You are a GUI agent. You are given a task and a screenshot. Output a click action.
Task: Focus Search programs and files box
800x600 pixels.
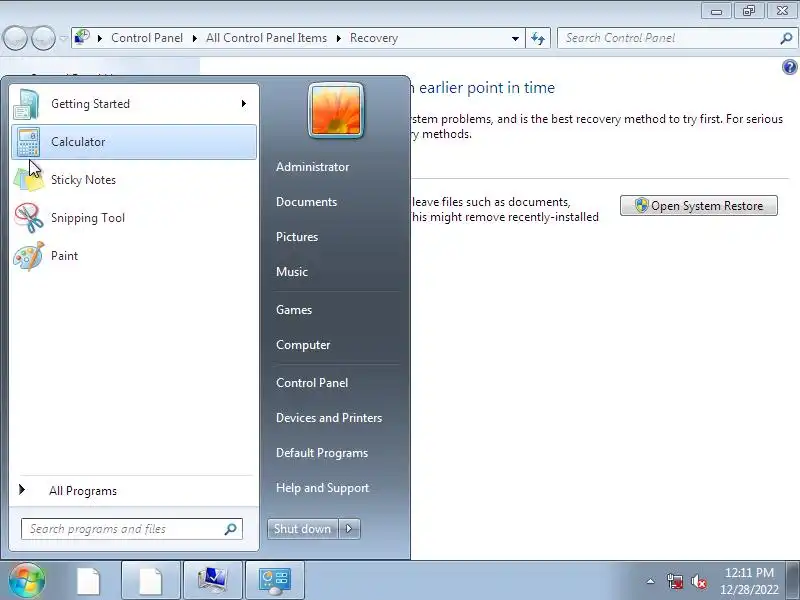pyautogui.click(x=132, y=529)
